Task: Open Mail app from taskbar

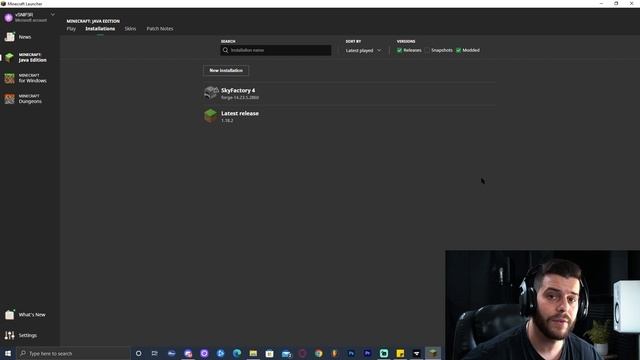Action: point(286,353)
